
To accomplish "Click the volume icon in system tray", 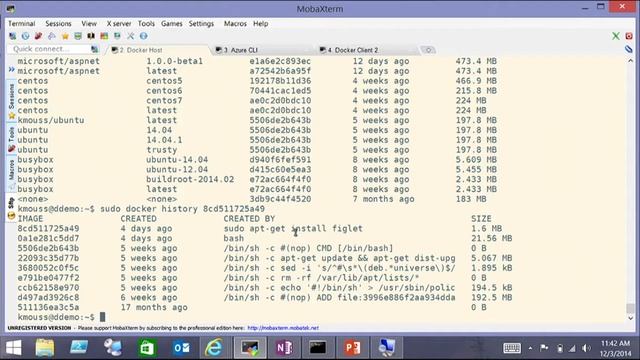I will click(587, 348).
